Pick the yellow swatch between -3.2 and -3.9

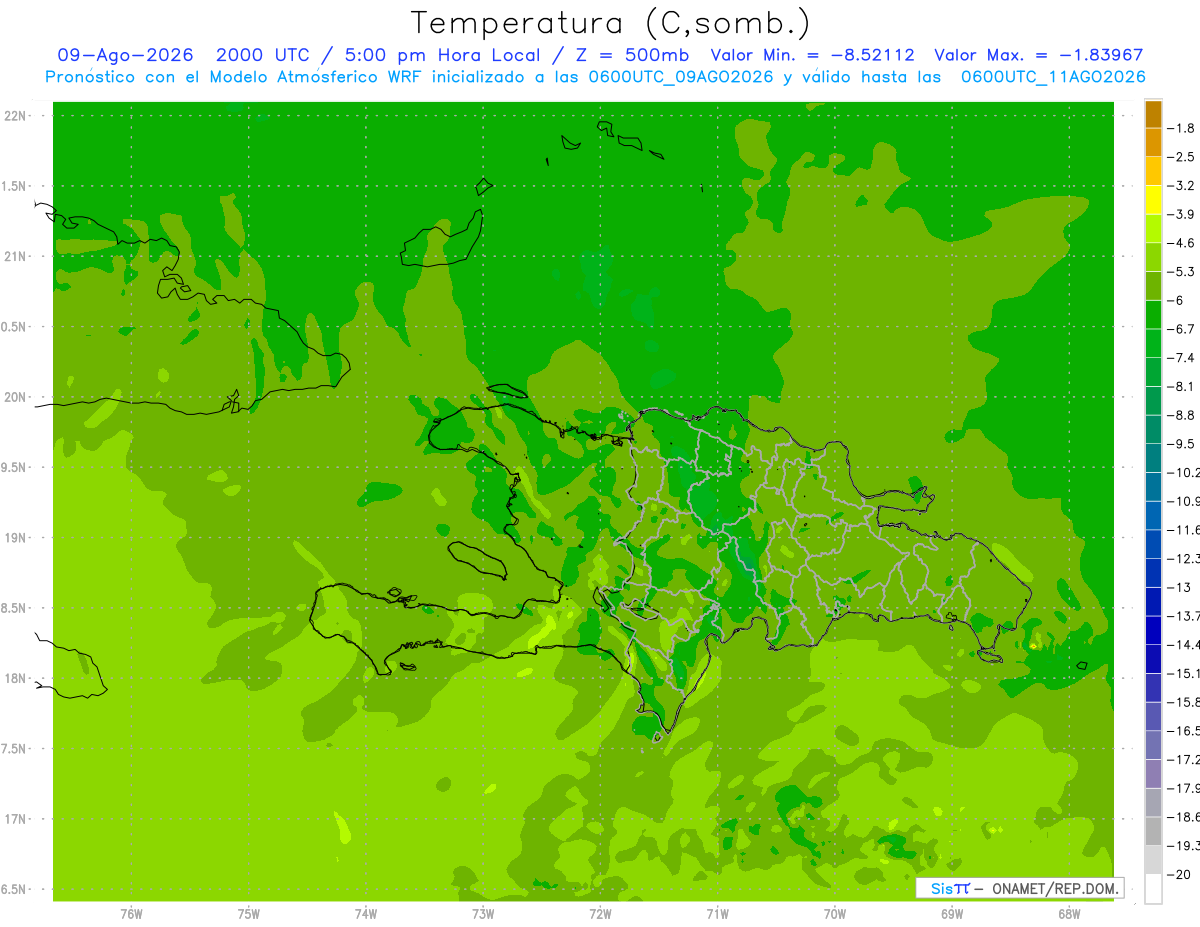[1153, 200]
